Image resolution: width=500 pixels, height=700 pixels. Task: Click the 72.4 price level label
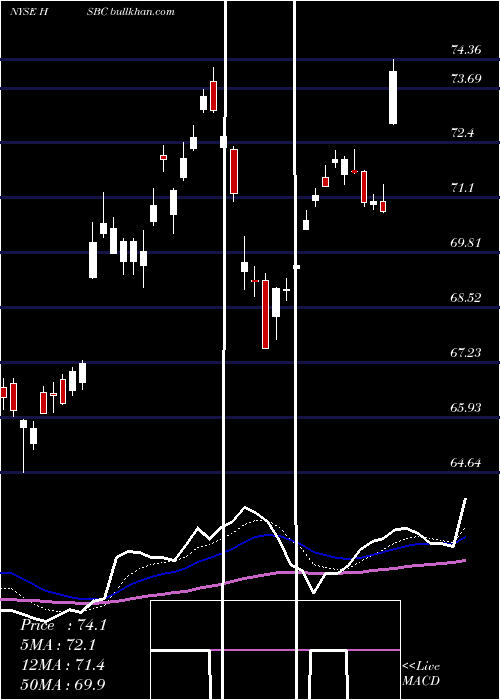coord(463,133)
